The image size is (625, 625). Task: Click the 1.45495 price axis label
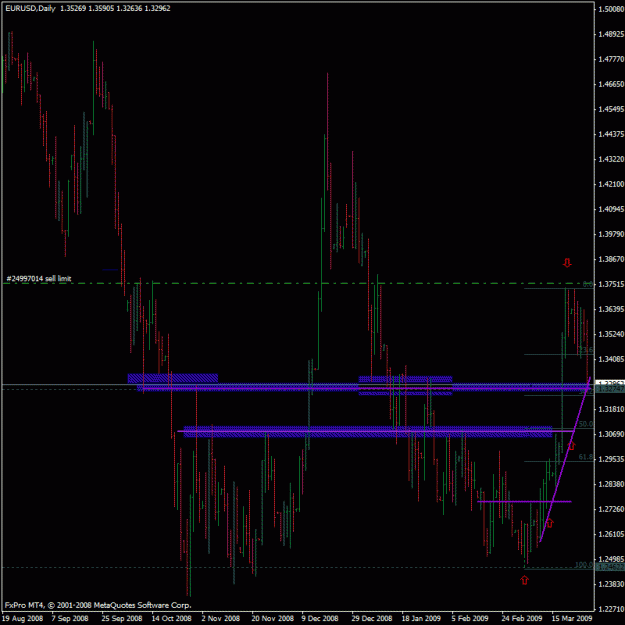(611, 109)
